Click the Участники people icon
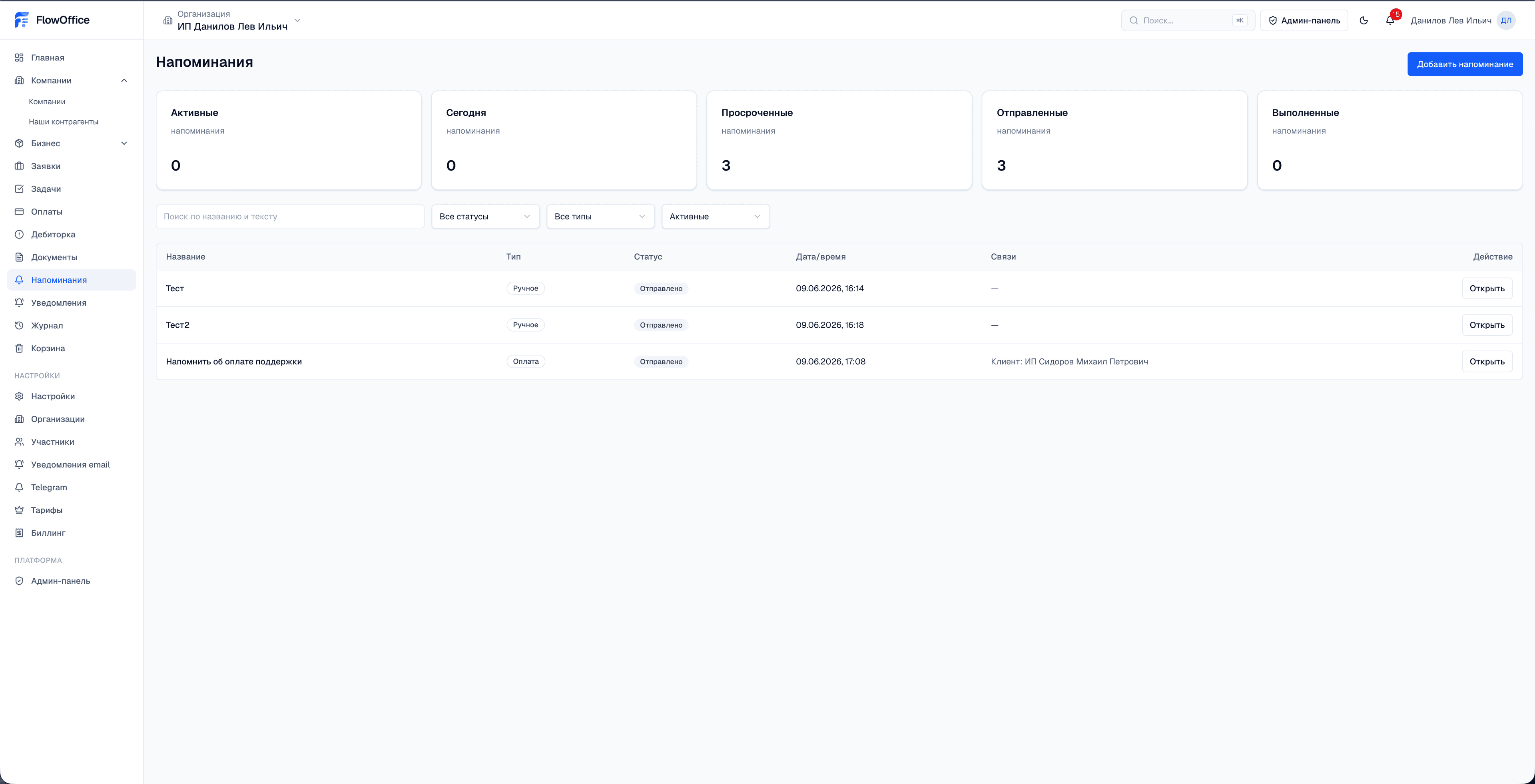 point(19,442)
